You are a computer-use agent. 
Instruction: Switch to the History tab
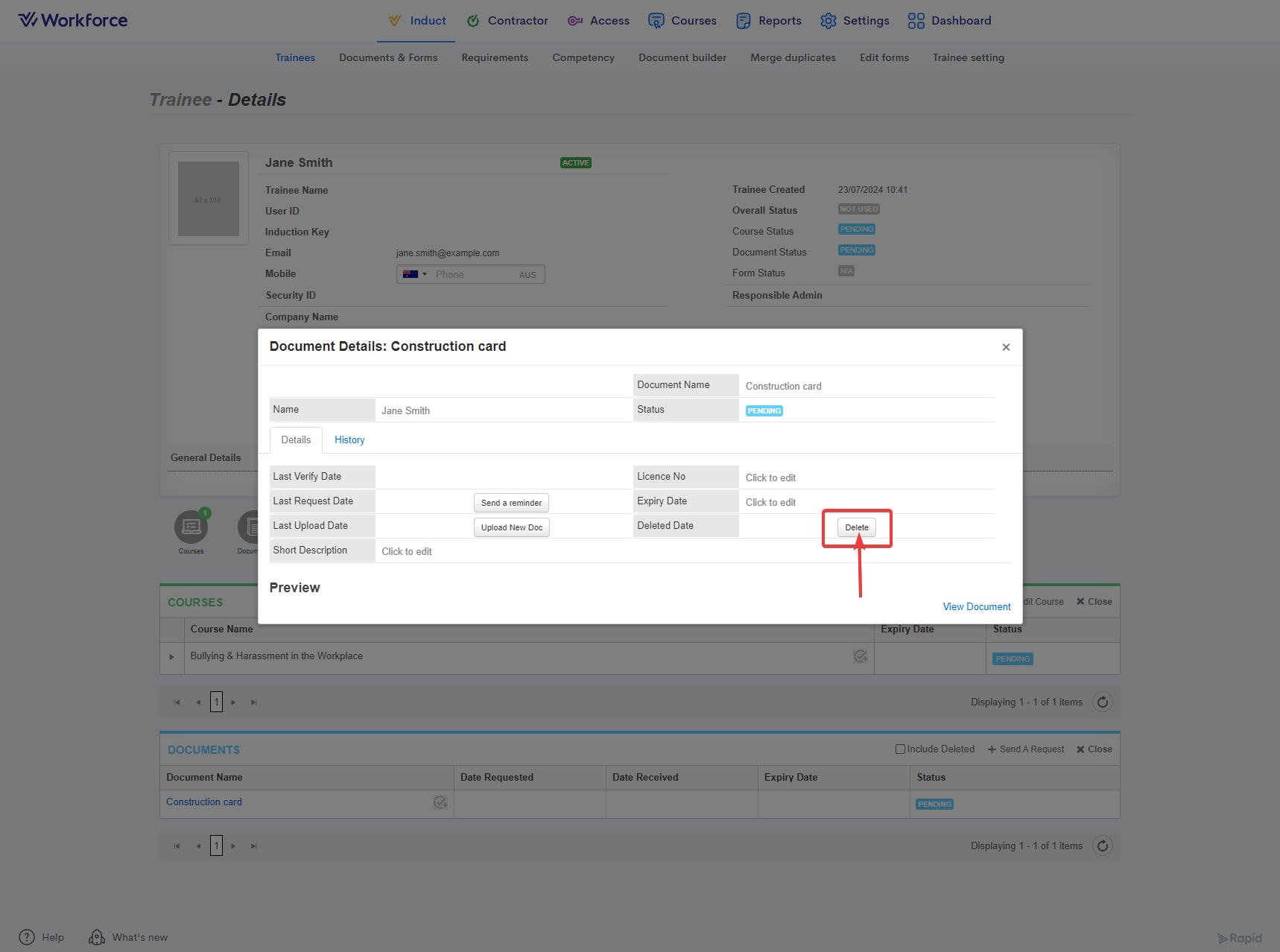point(349,440)
